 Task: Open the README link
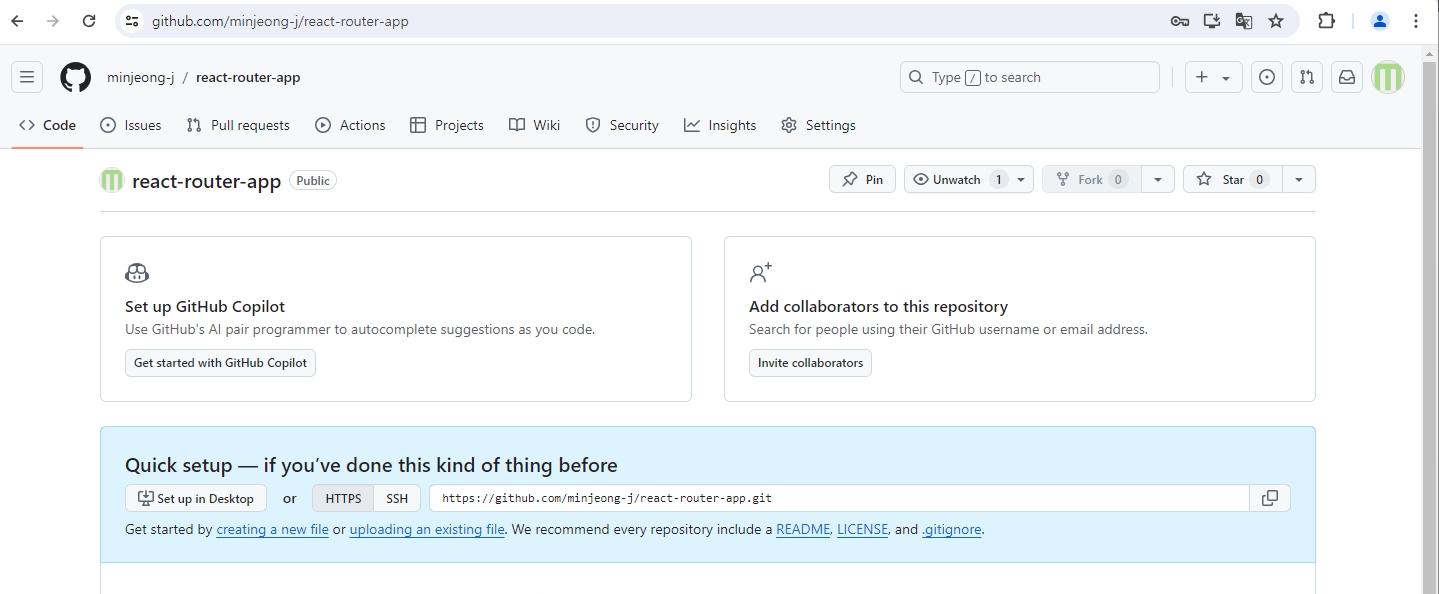(x=803, y=530)
